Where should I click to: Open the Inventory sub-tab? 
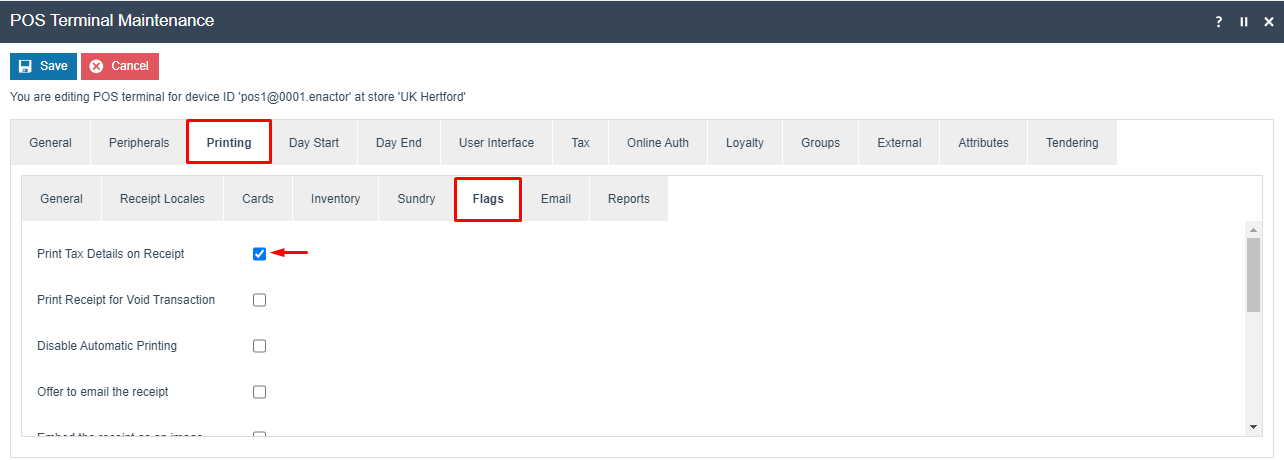click(x=336, y=199)
